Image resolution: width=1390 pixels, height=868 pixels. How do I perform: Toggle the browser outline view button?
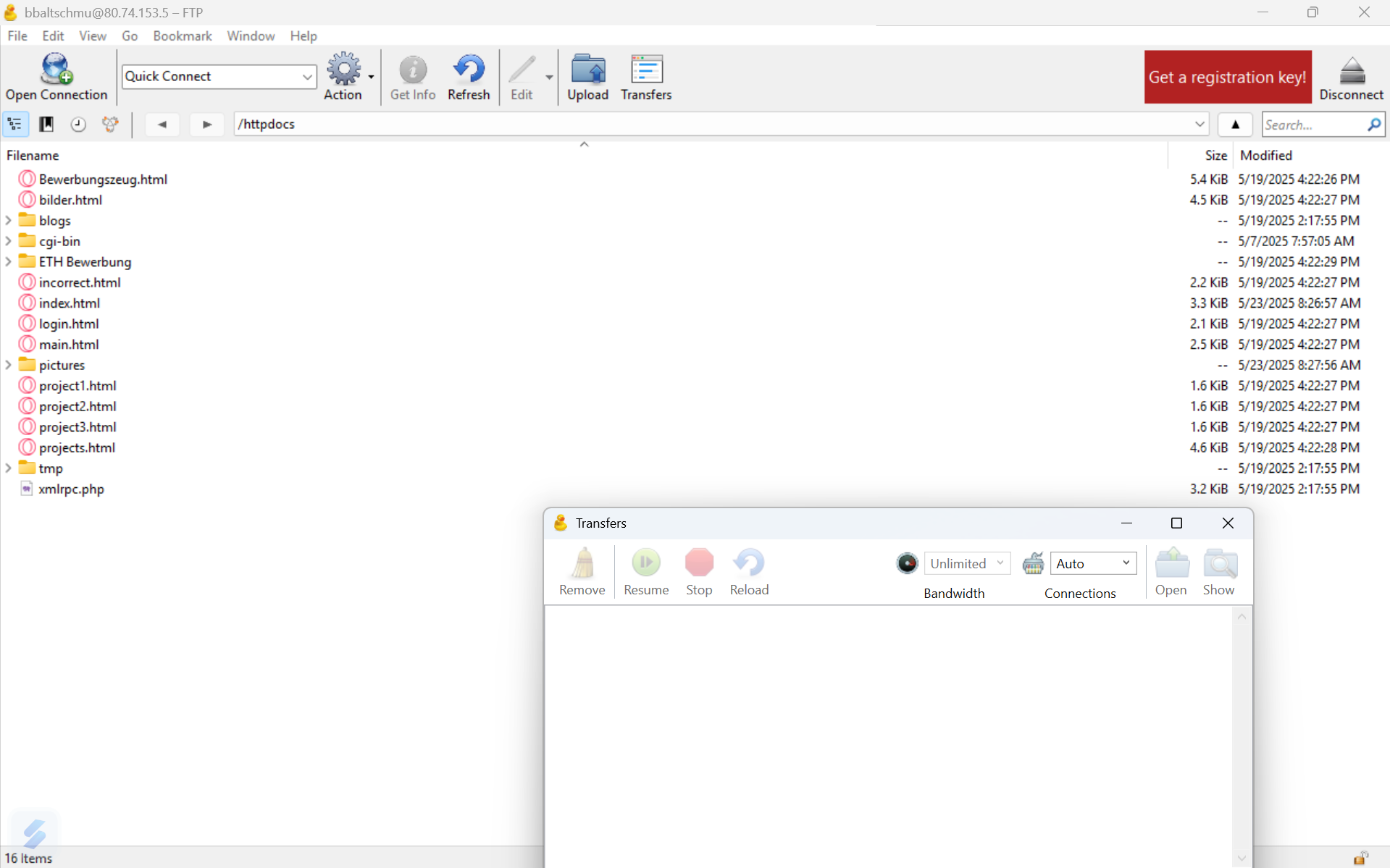pos(15,125)
